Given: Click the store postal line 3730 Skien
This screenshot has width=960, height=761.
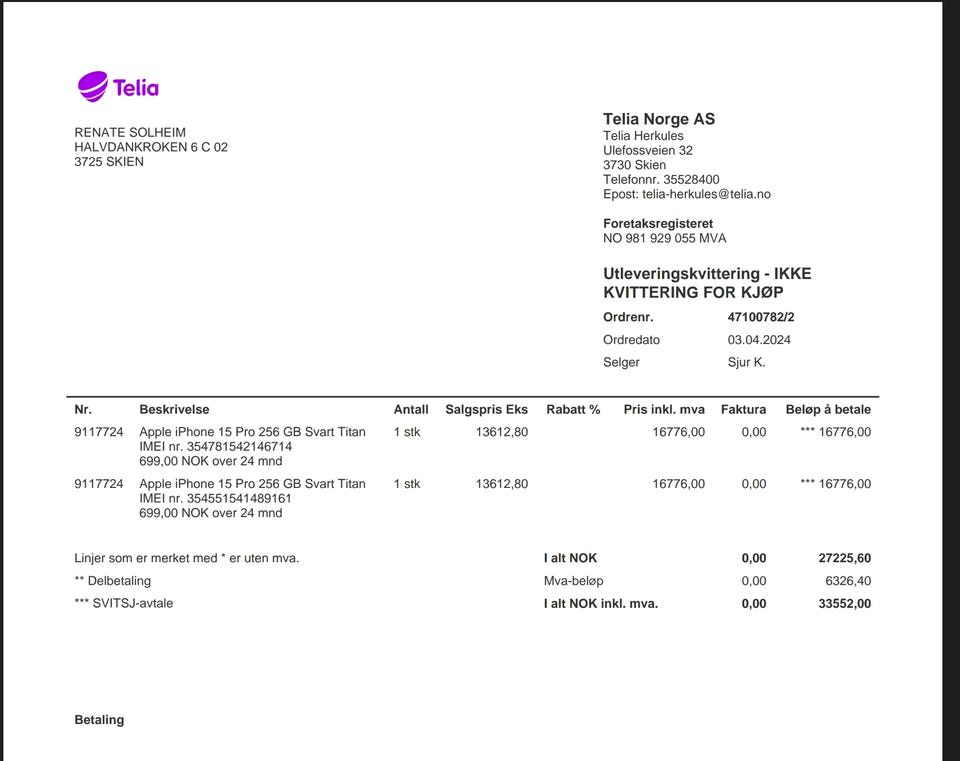Looking at the screenshot, I should coord(634,165).
